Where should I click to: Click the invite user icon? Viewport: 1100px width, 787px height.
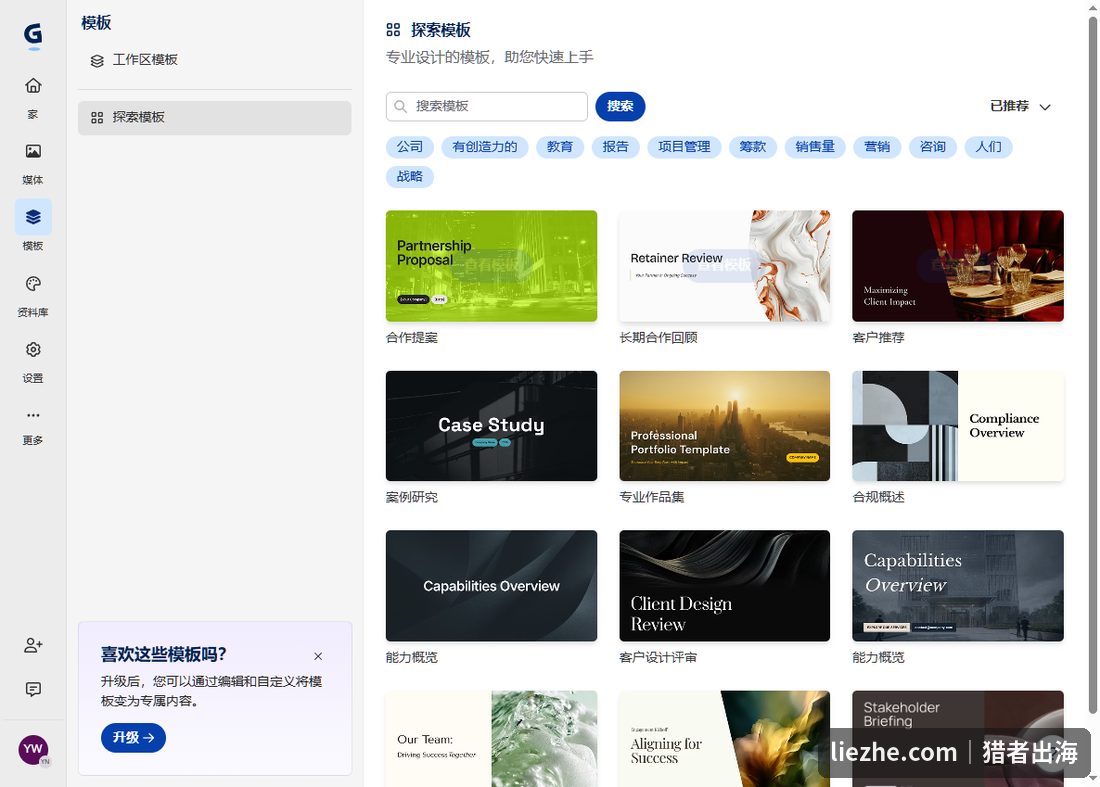[x=33, y=645]
